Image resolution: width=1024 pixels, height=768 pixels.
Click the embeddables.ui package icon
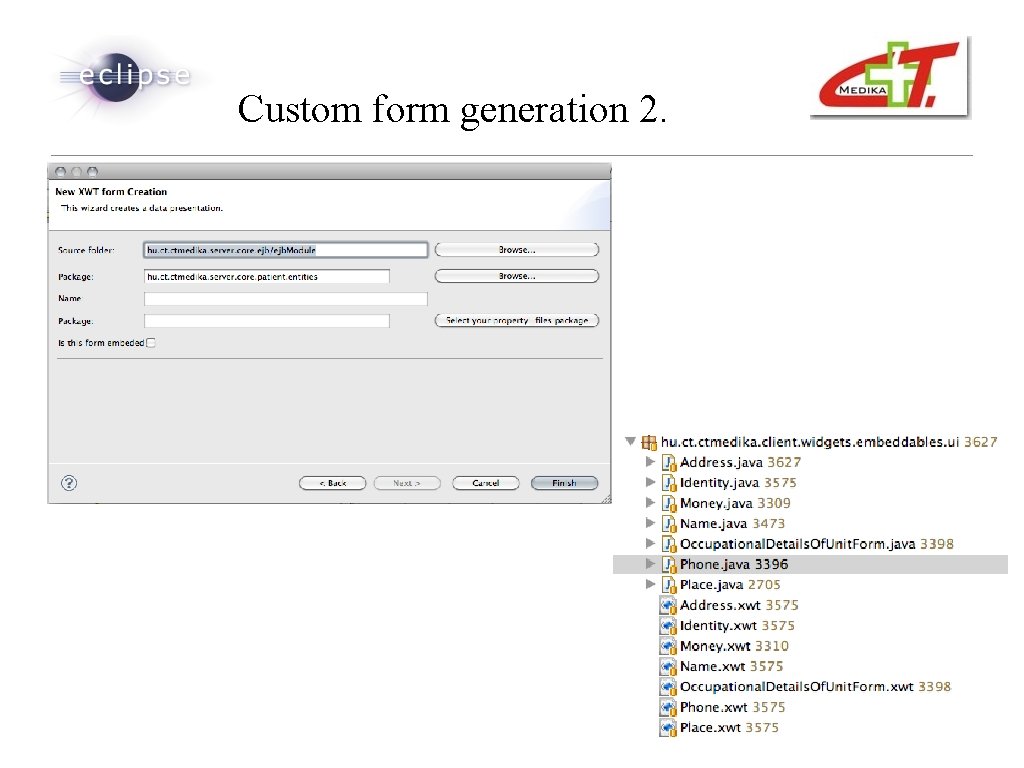648,442
